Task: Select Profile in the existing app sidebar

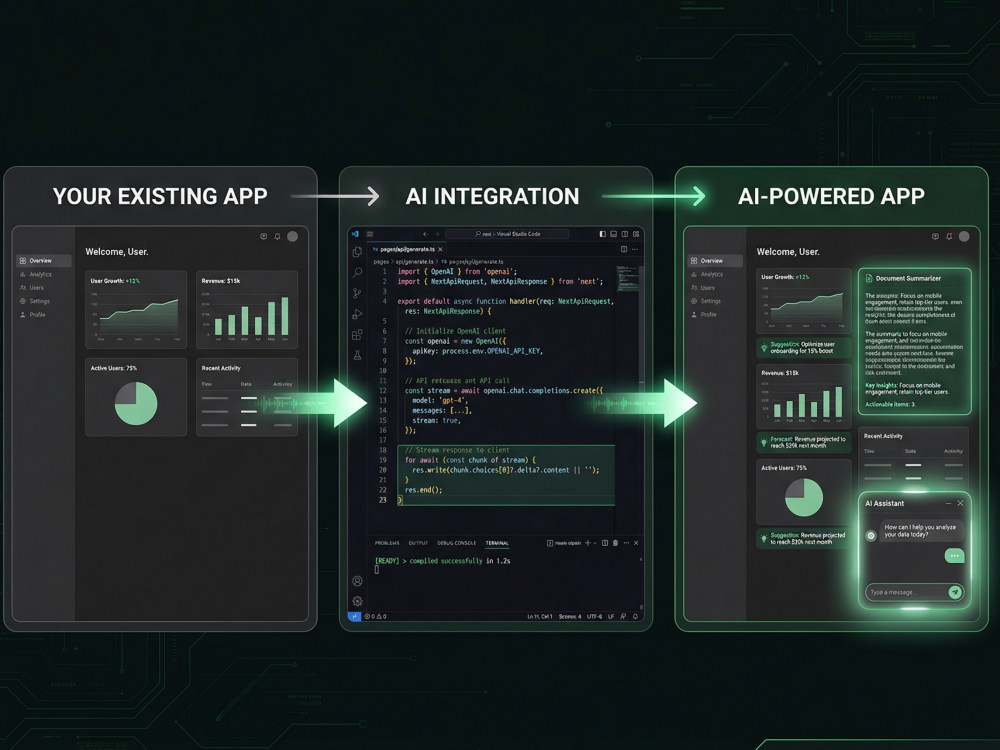Action: coord(33,314)
